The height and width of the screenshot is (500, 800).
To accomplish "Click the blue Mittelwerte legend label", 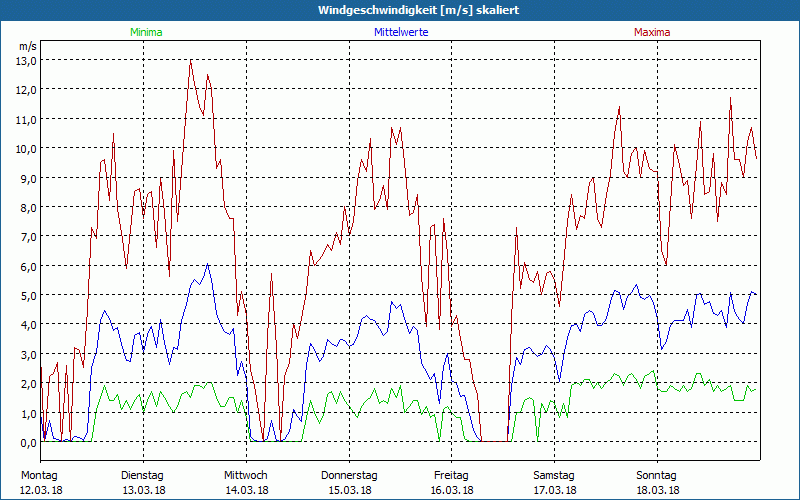I will [x=401, y=32].
